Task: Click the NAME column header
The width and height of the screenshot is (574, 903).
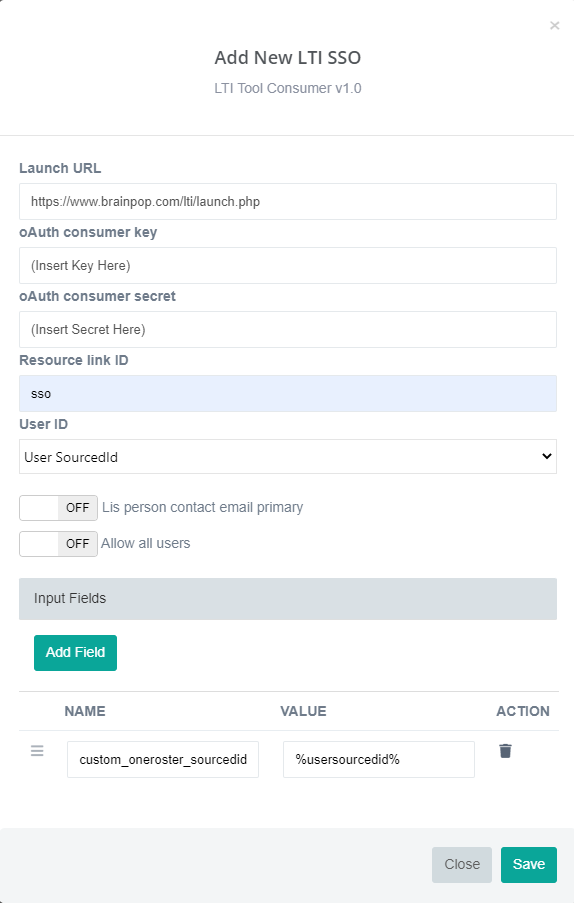Action: 85,711
